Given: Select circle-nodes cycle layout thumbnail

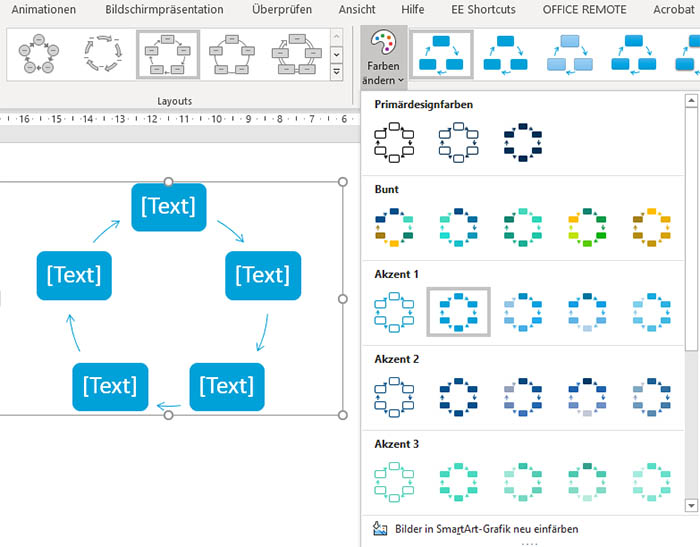Looking at the screenshot, I should pos(39,54).
